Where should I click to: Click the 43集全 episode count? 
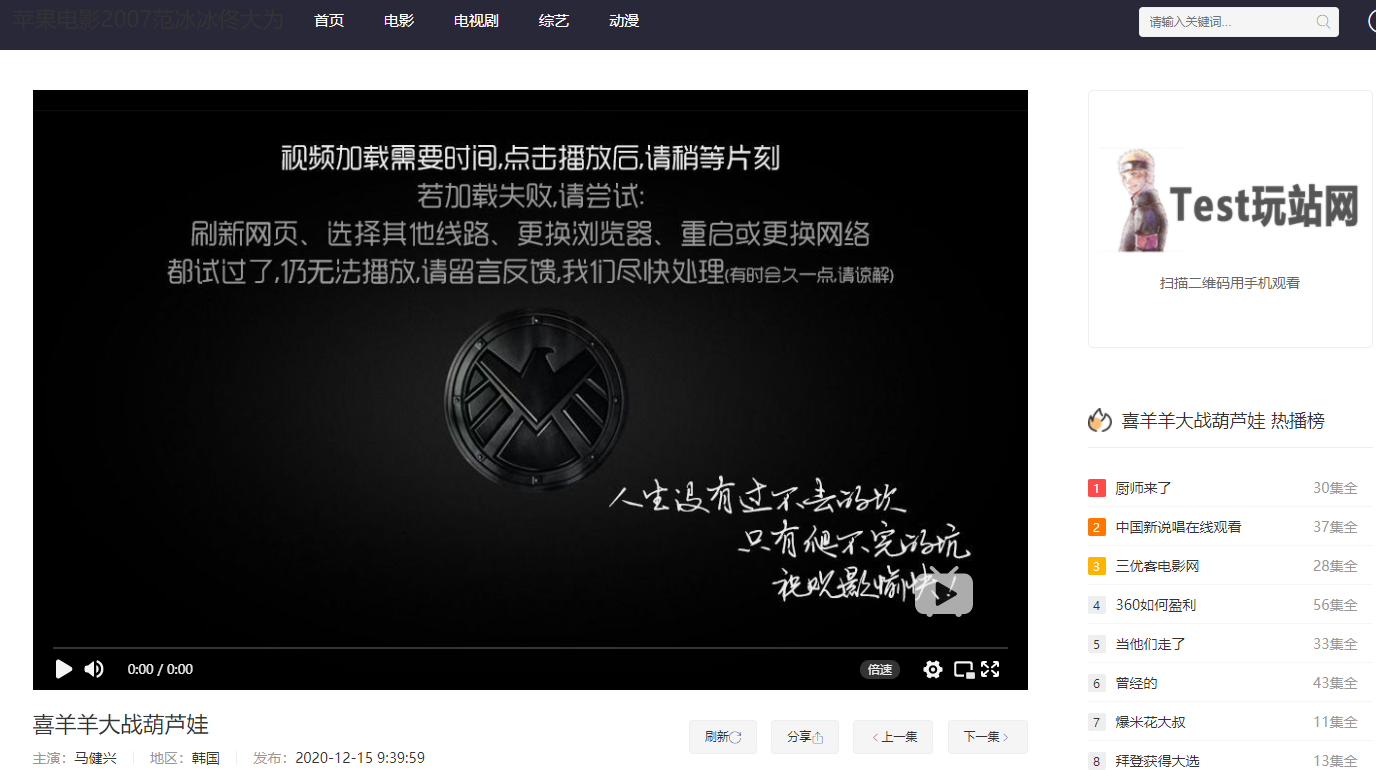click(1335, 683)
